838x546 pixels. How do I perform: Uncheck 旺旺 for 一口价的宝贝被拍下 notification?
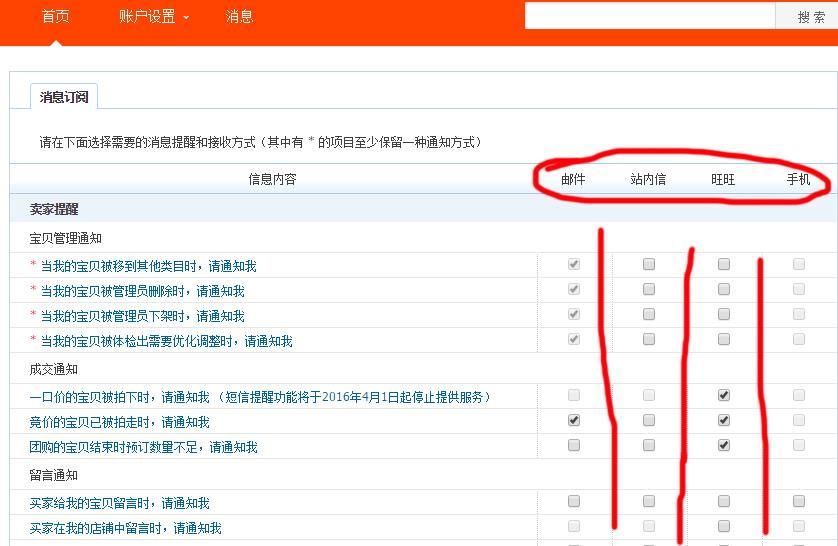click(724, 396)
